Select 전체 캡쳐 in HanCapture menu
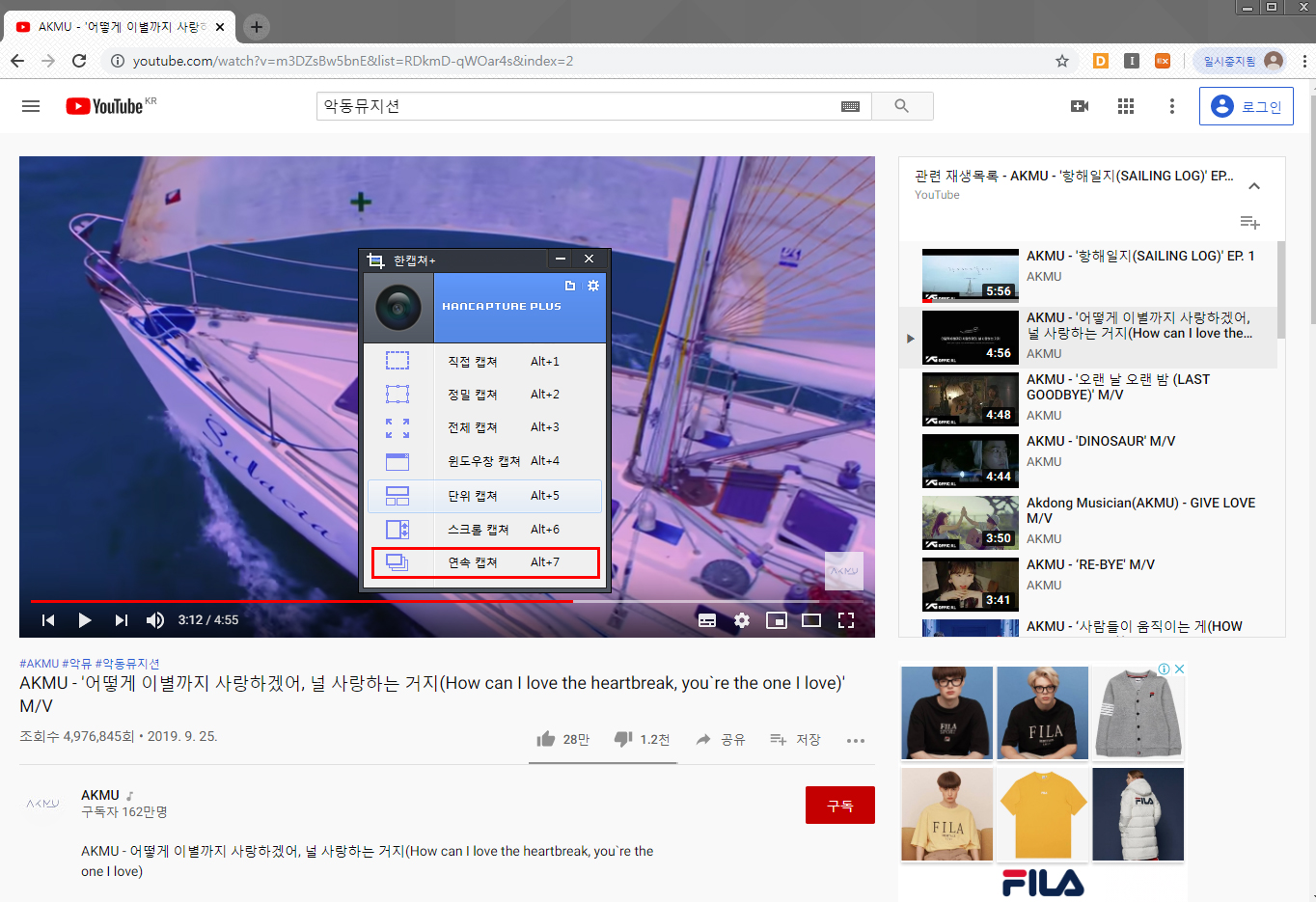This screenshot has width=1316, height=902. click(485, 427)
